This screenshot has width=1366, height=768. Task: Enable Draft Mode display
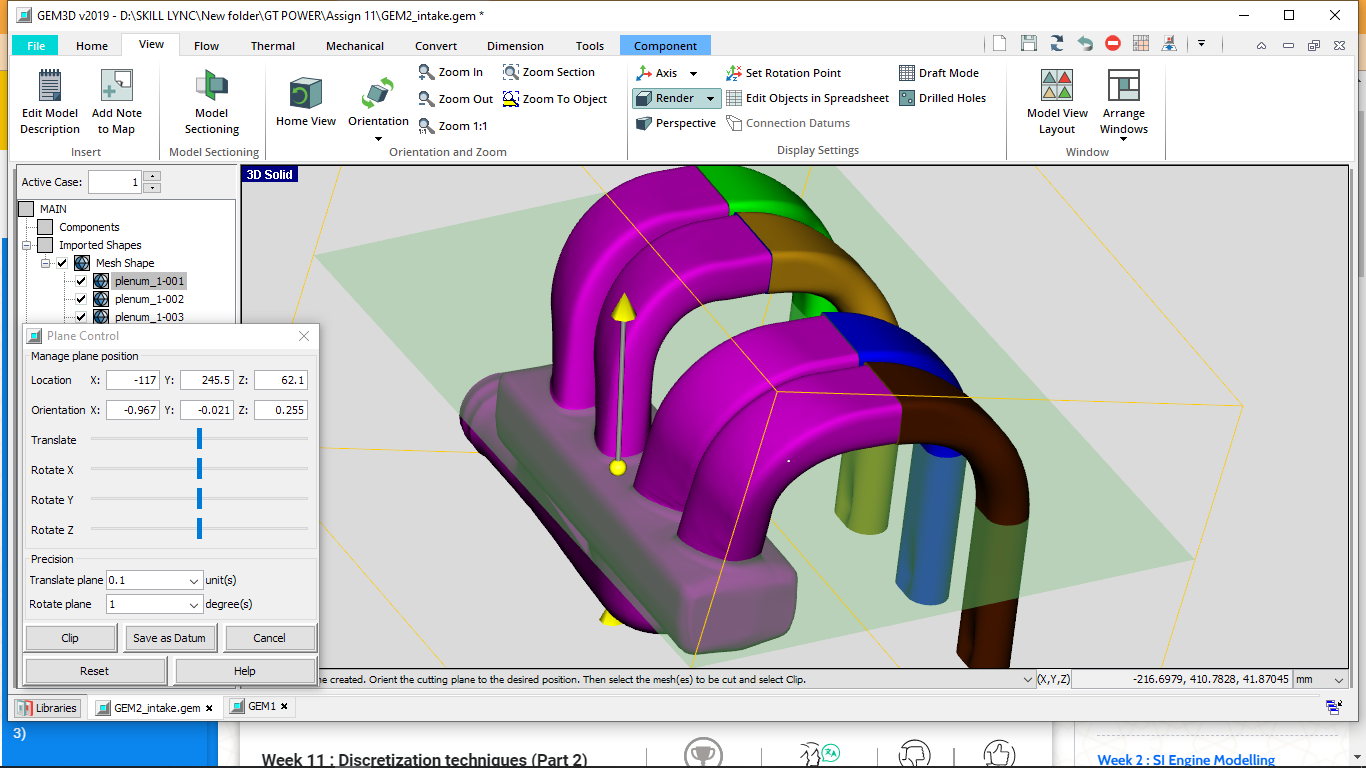[x=938, y=73]
